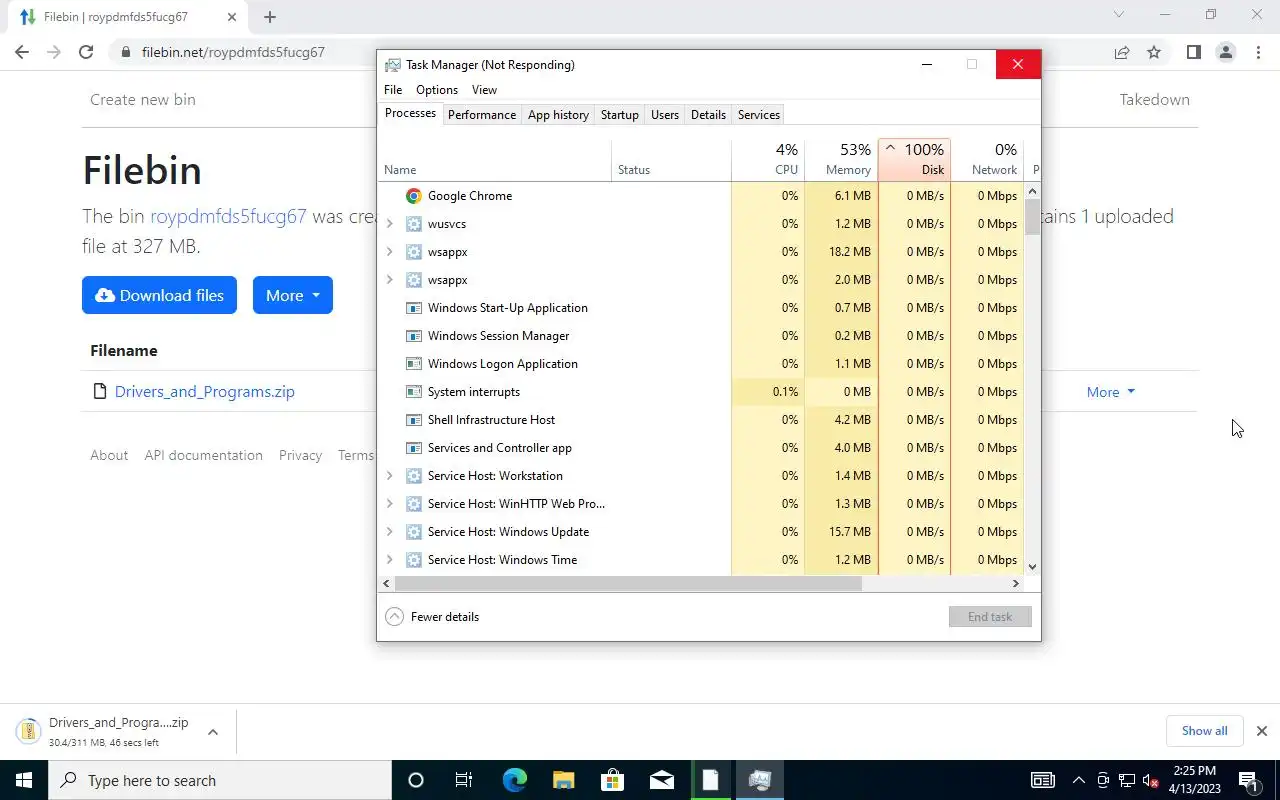Open the API documentation link
Screen dimensions: 1280x800
click(x=203, y=455)
